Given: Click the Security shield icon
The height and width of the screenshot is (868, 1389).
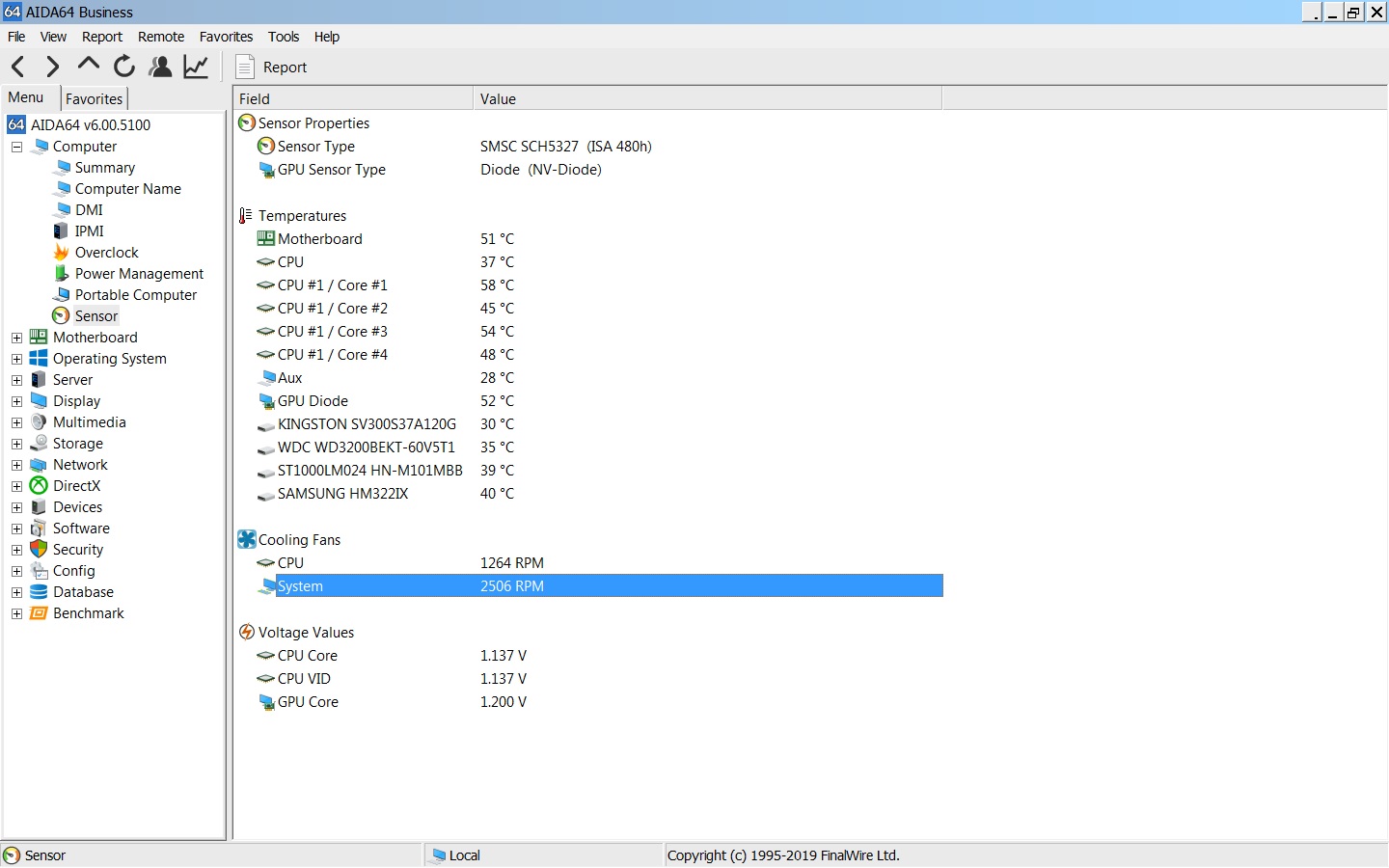Looking at the screenshot, I should coord(39,549).
